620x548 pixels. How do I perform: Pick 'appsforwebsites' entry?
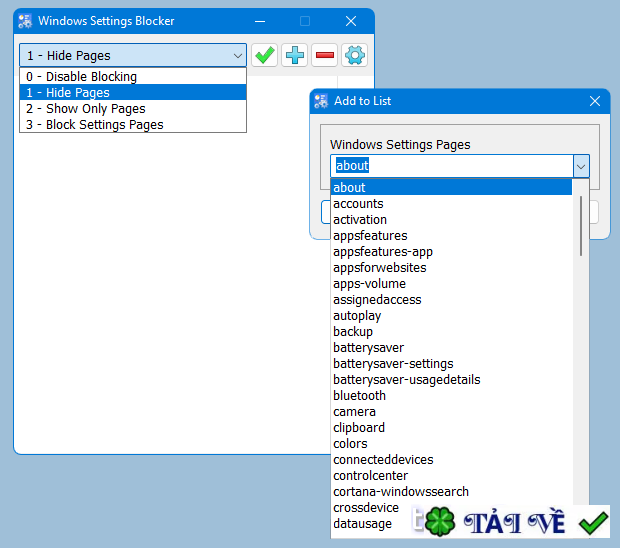coord(451,268)
